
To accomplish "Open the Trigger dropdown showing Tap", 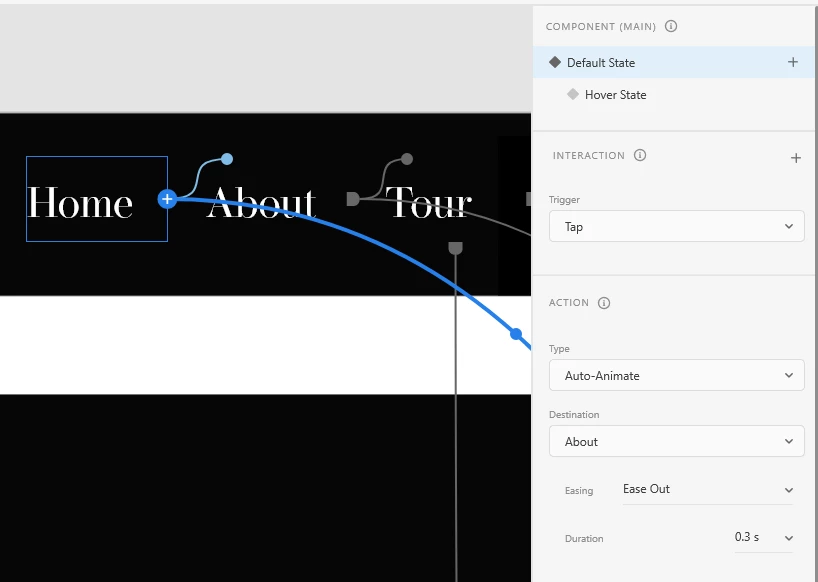I will pos(677,226).
